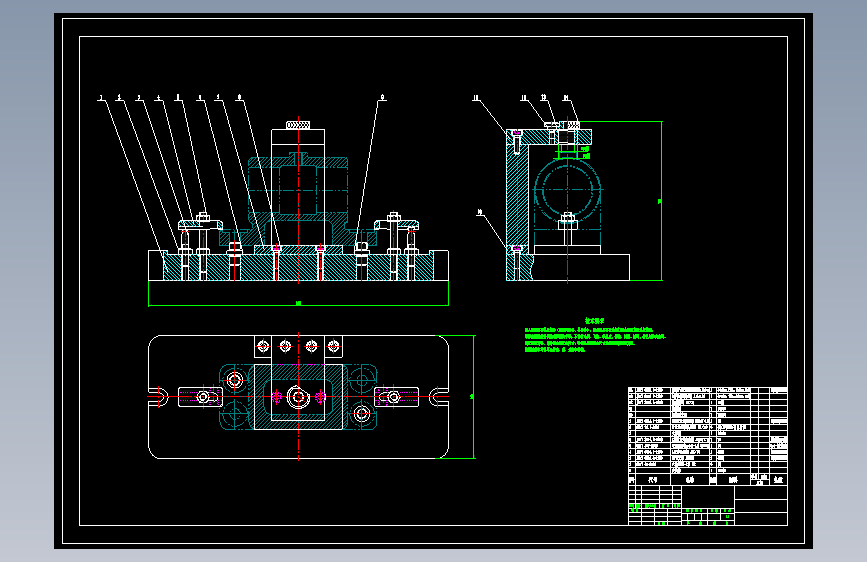
Task: Pick the large workpiece circle in the side view
Action: 567,190
